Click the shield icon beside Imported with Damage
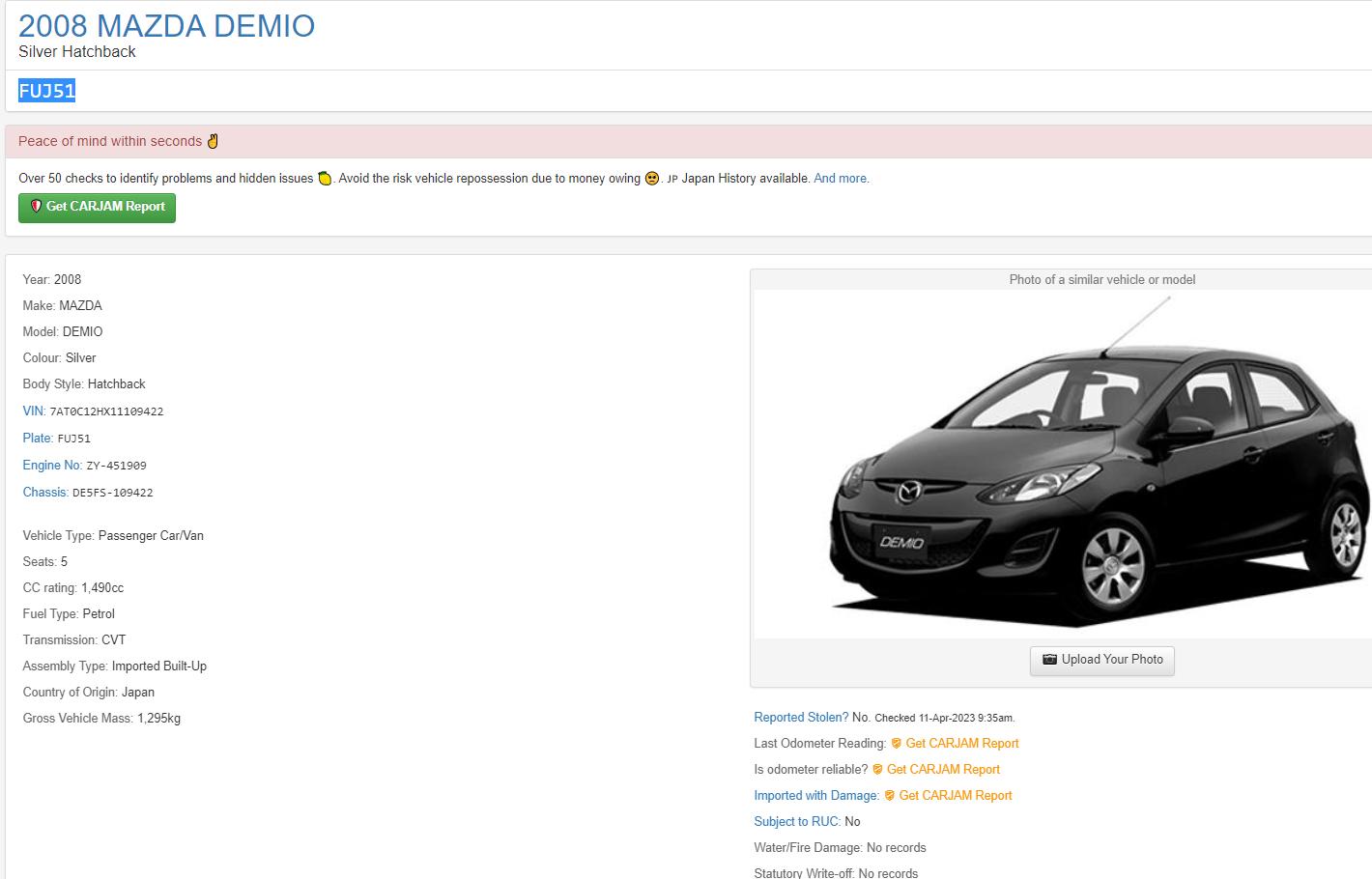The height and width of the screenshot is (879, 1372). click(x=889, y=796)
